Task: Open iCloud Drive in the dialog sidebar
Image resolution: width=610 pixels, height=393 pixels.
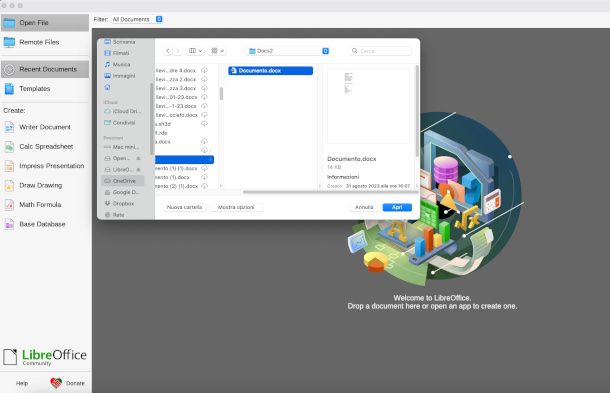Action: coord(123,111)
